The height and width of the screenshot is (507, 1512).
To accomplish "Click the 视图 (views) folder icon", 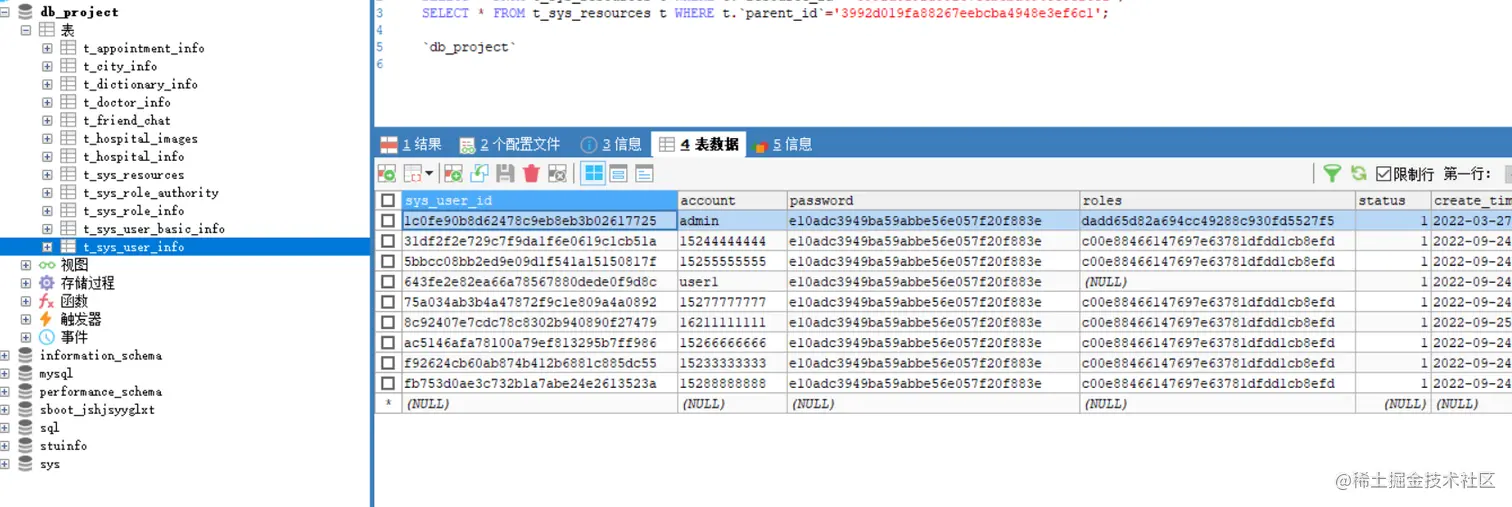I will click(46, 265).
